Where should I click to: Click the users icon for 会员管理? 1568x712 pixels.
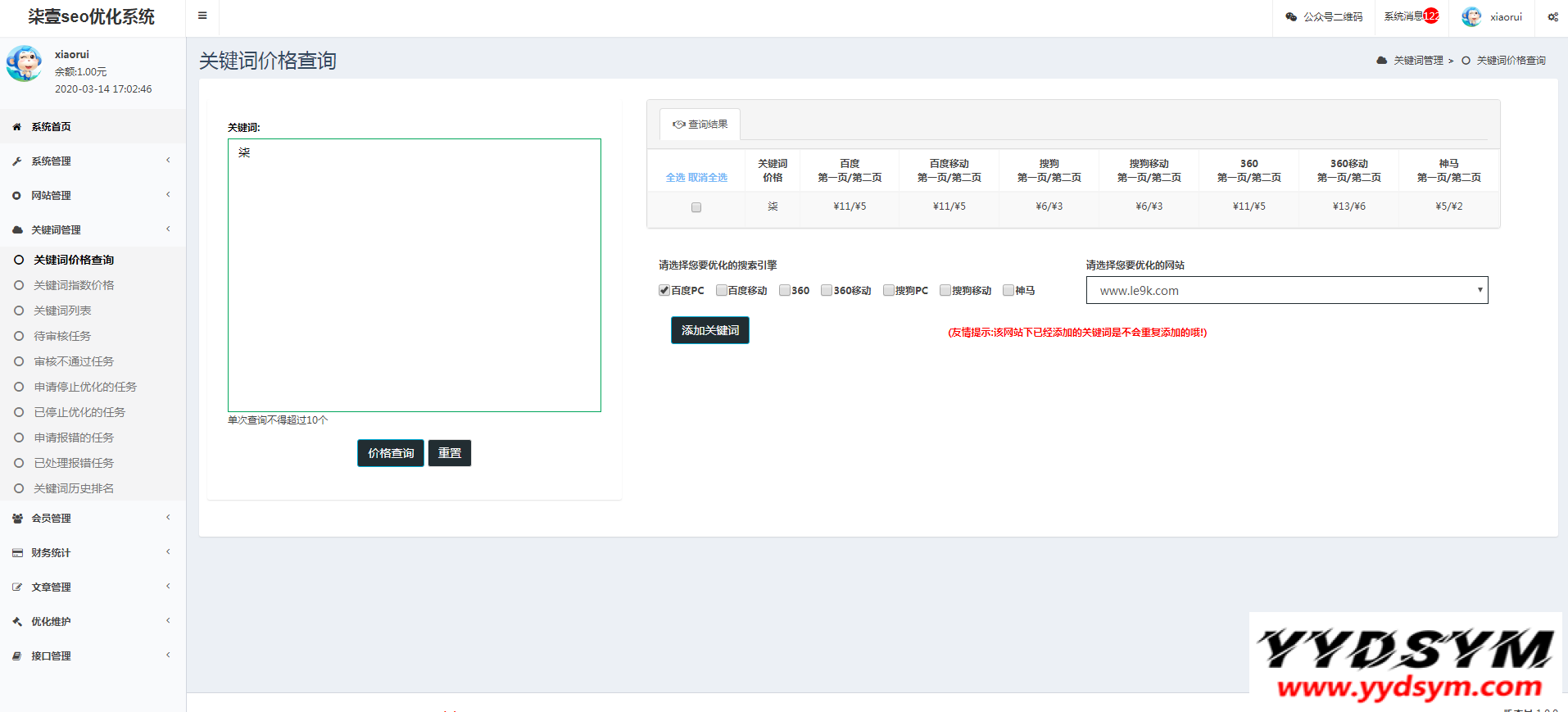(x=17, y=519)
